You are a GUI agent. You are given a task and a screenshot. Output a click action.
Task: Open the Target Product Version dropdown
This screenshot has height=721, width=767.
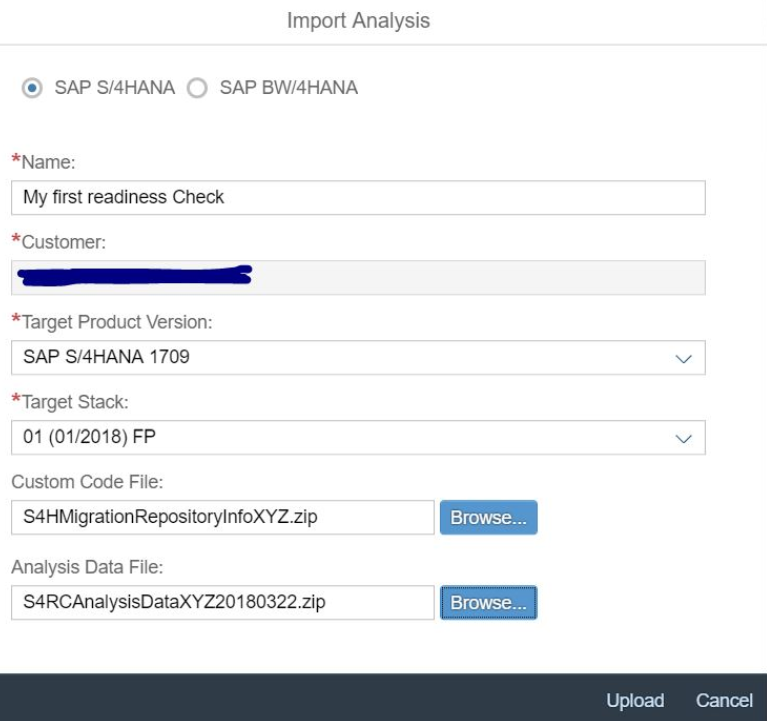[x=683, y=359]
